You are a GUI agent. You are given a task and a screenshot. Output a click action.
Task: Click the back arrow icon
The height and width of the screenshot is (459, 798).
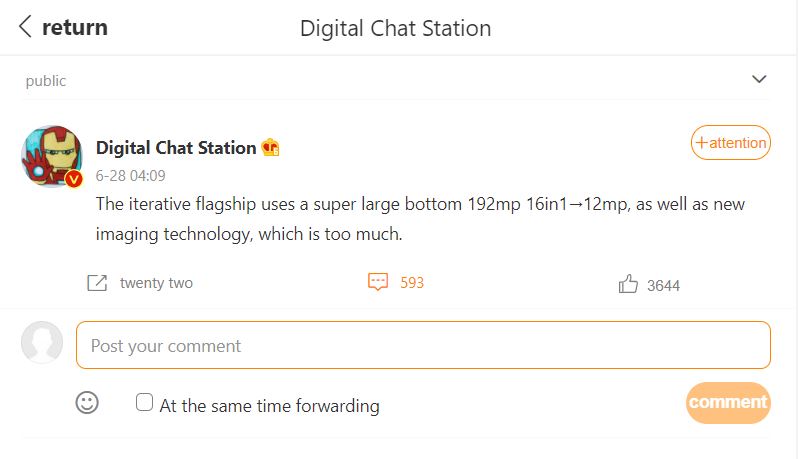(25, 27)
